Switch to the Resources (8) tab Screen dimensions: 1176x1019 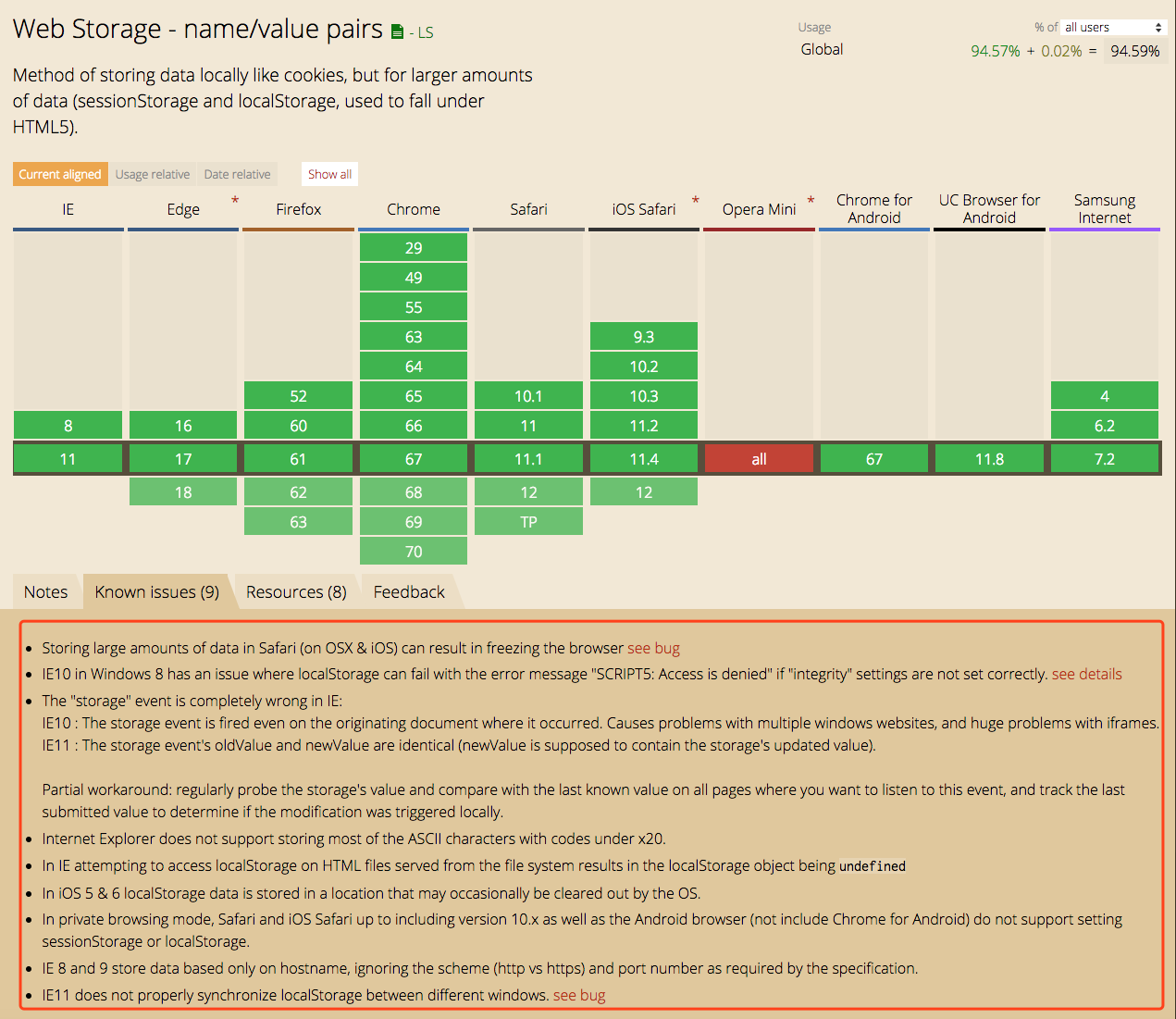[296, 592]
